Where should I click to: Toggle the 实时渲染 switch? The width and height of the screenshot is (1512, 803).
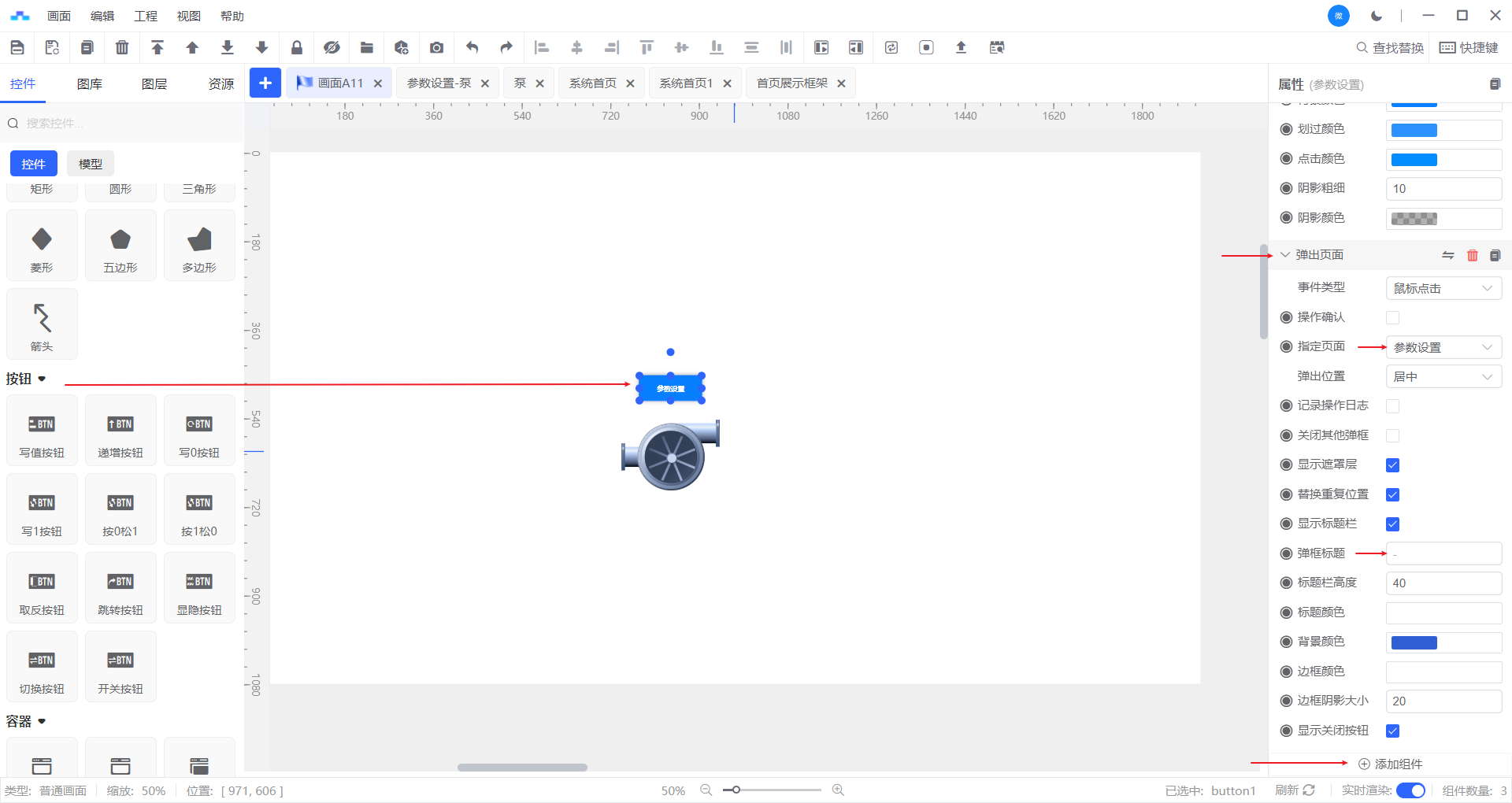1410,790
